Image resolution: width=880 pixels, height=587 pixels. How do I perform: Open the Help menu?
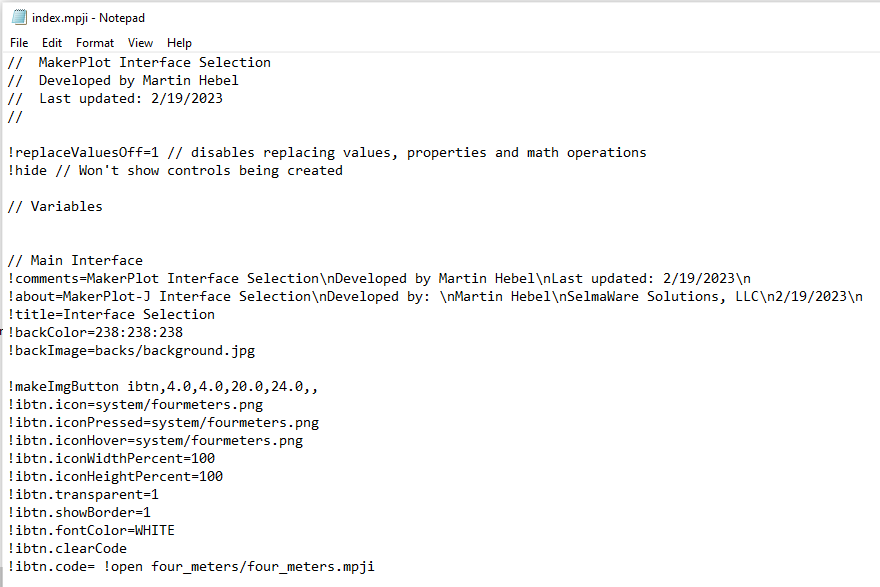click(179, 43)
